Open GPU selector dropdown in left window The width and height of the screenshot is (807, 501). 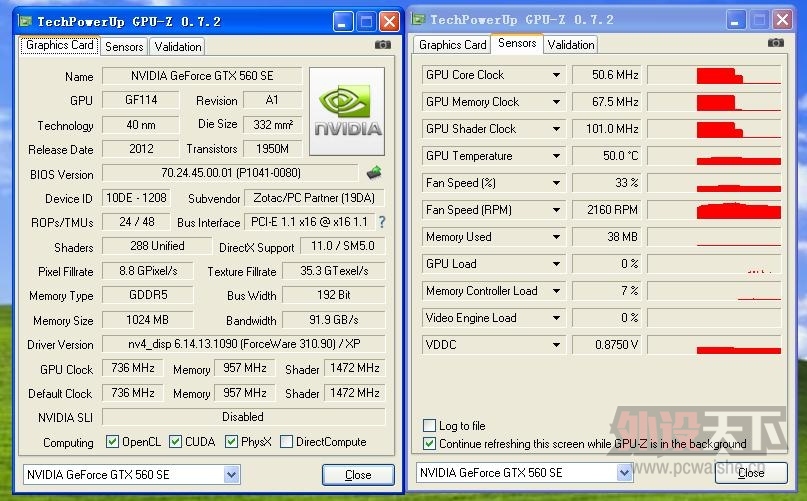232,474
